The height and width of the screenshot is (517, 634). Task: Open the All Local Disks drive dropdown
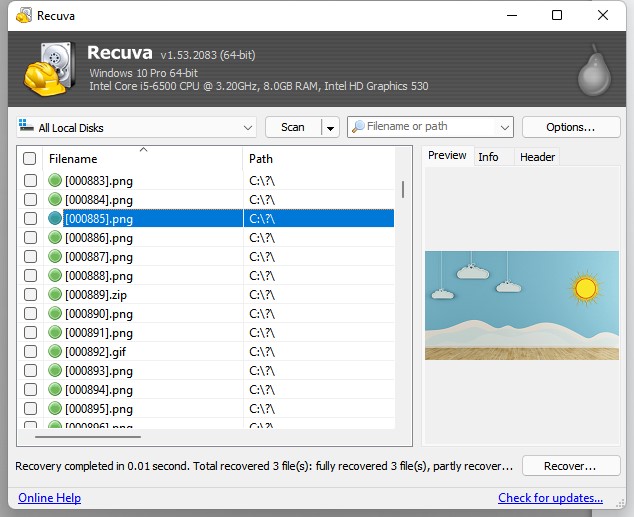pyautogui.click(x=136, y=127)
